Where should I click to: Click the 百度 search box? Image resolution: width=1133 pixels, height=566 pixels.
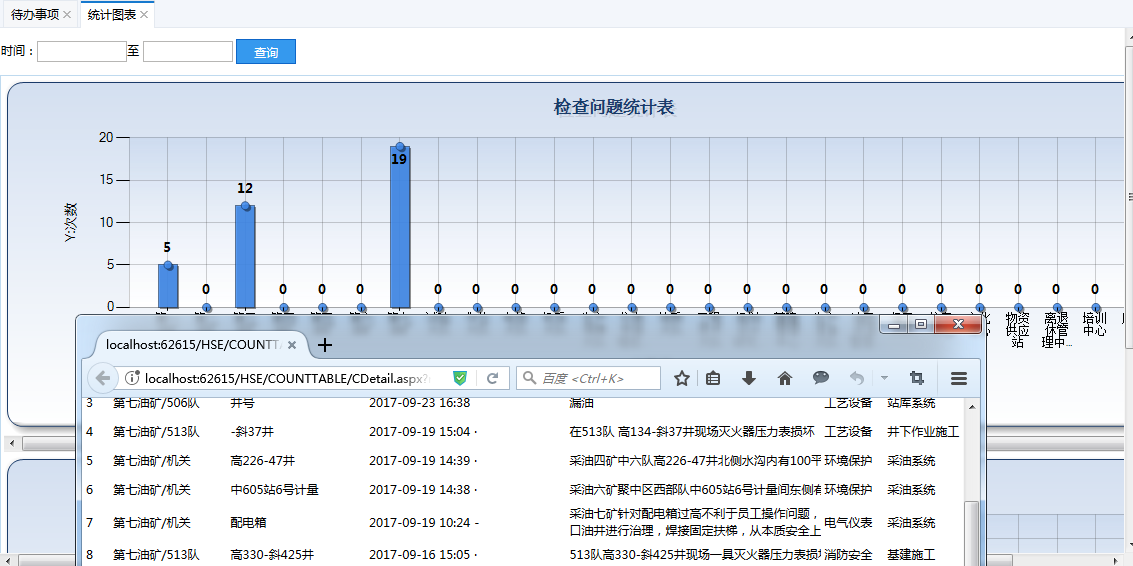pos(588,378)
